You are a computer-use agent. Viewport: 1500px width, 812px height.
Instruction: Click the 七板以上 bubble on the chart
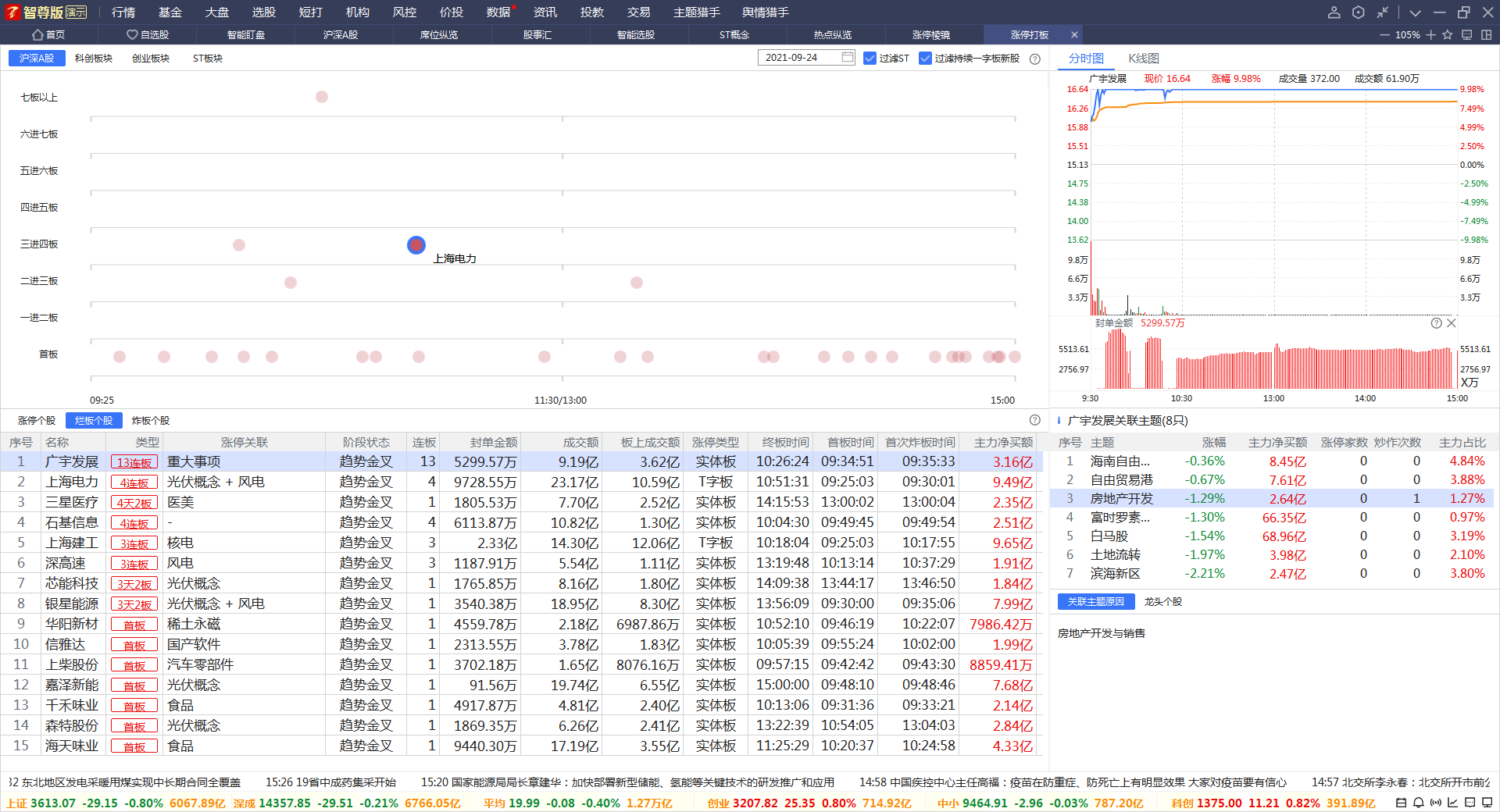(322, 97)
